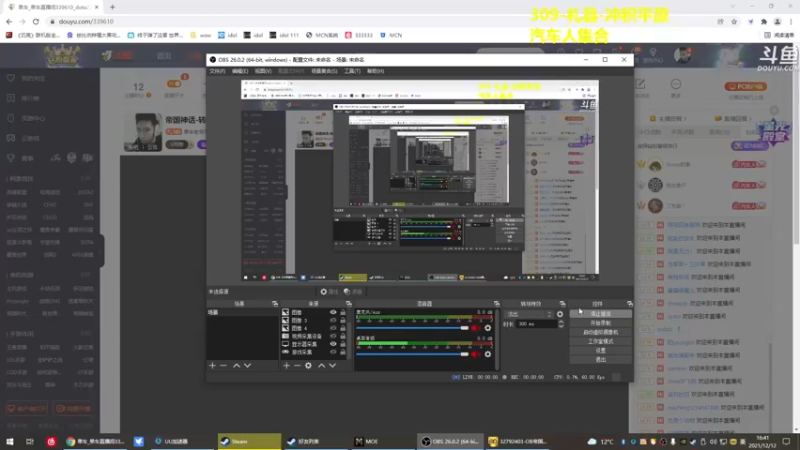800x450 pixels.
Task: Open the Settings button in OBS Controls
Action: pyautogui.click(x=601, y=351)
